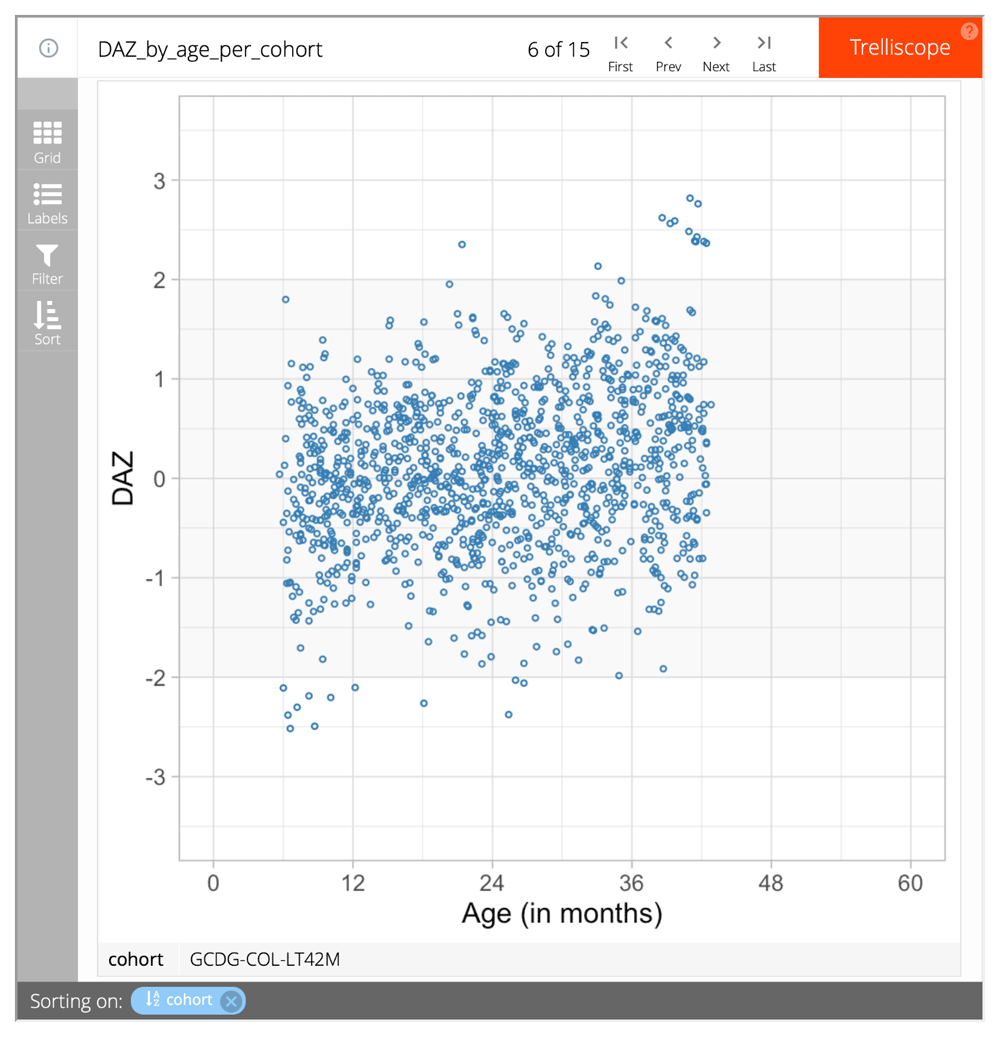Viewport: 1000px width, 1037px height.
Task: Go to the Prev panel page
Action: (x=668, y=51)
